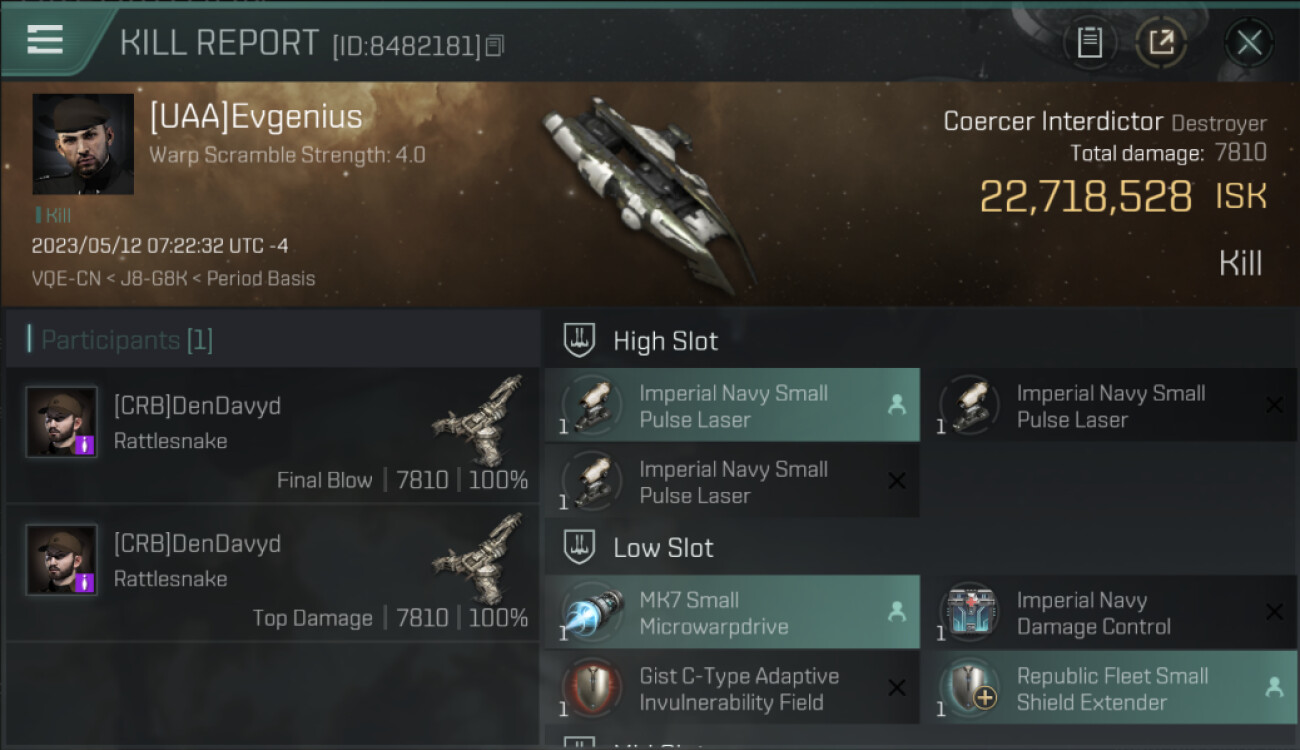Select Imperial Navy Damage Control icon
This screenshot has width=1300, height=750.
pos(969,612)
